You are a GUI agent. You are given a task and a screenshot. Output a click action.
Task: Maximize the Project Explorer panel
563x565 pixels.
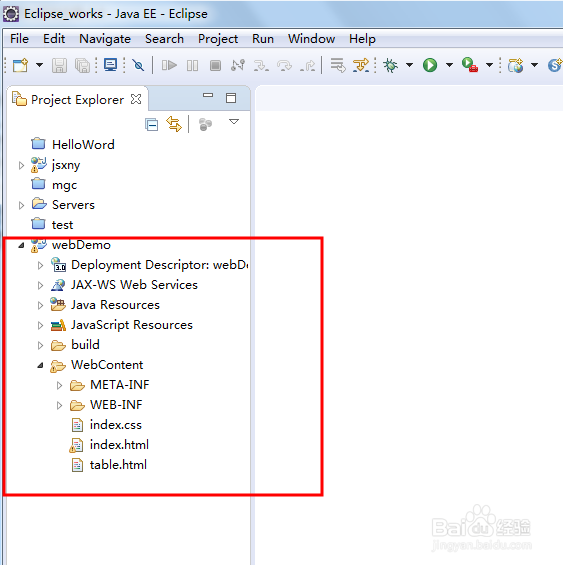231,98
